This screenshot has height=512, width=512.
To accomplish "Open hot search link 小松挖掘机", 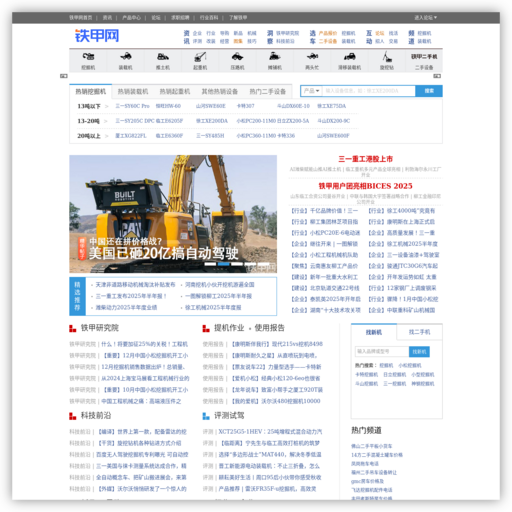I will click(x=410, y=365).
